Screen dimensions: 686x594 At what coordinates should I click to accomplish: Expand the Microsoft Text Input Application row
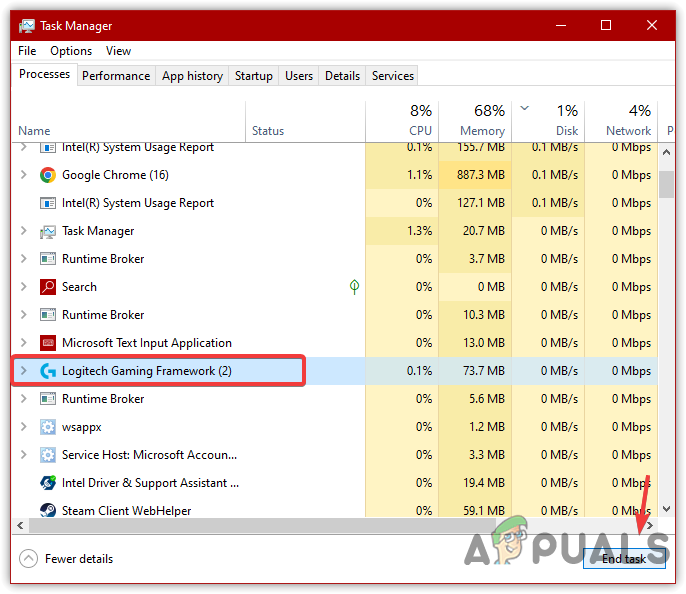tap(24, 343)
